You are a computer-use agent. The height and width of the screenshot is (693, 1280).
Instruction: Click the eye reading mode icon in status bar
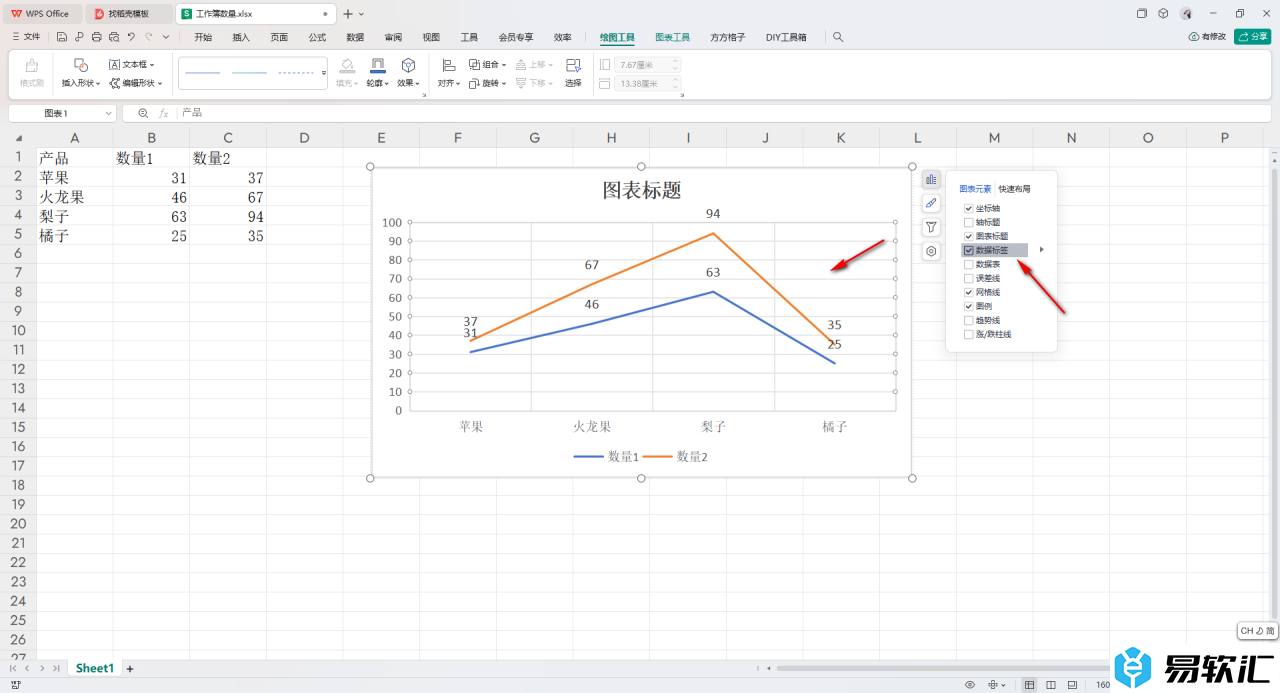969,685
